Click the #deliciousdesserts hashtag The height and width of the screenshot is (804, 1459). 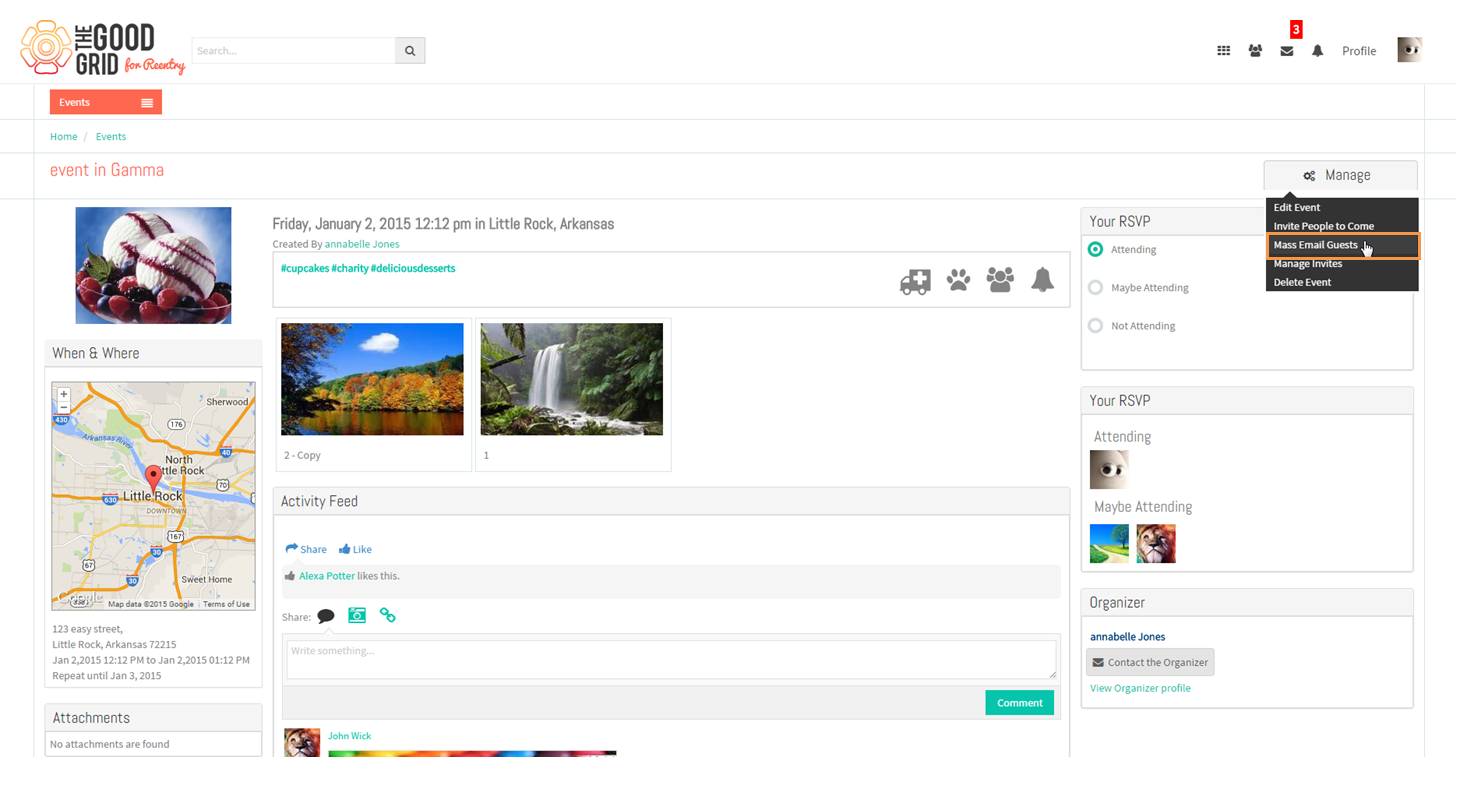click(x=413, y=268)
